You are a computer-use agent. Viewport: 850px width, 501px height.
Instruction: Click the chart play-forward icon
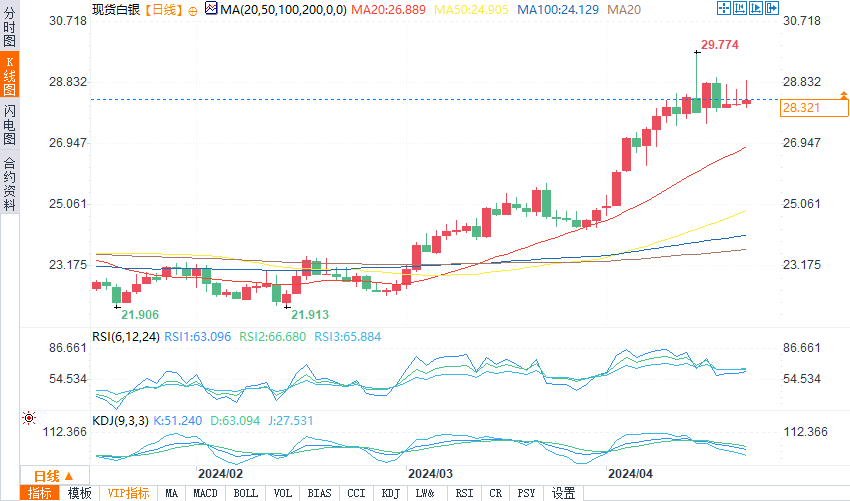coord(756,8)
